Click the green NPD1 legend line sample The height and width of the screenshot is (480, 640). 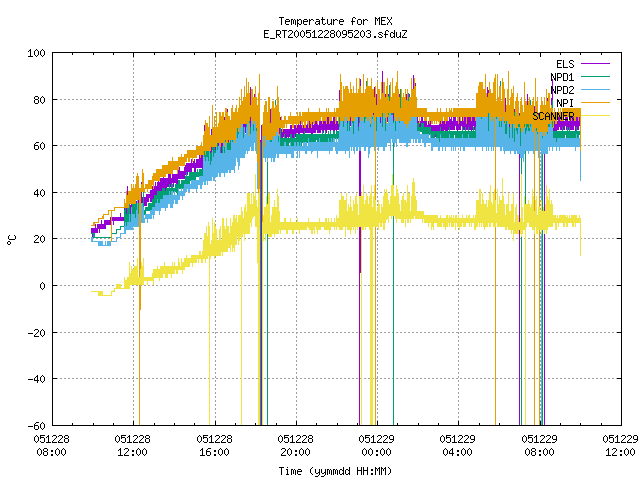(595, 77)
